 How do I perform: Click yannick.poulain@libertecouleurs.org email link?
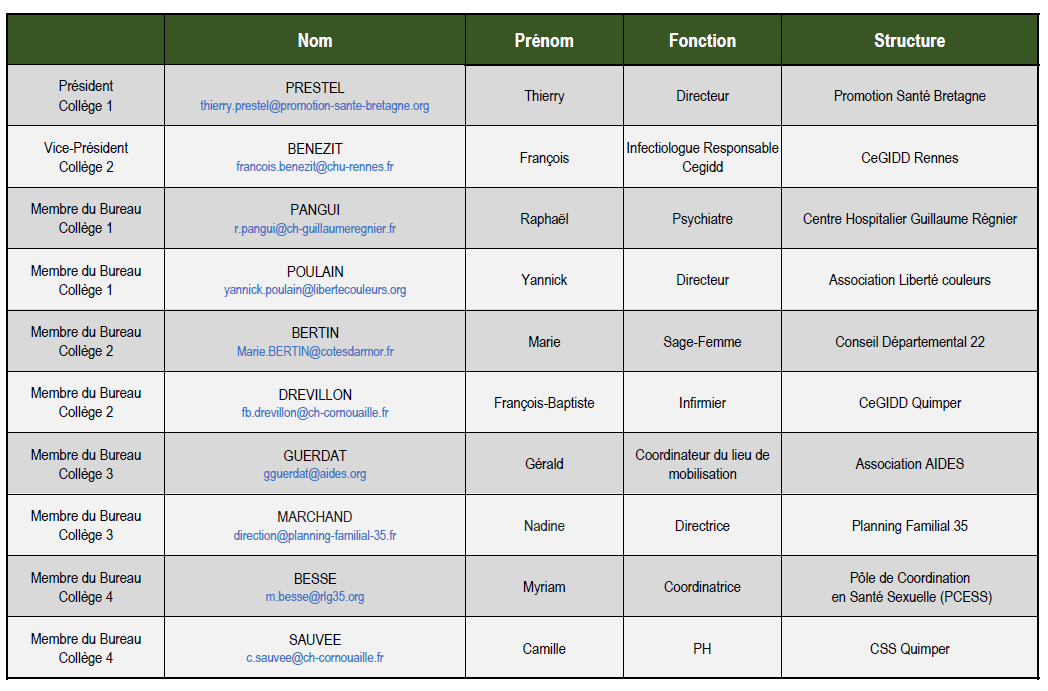[x=315, y=289]
